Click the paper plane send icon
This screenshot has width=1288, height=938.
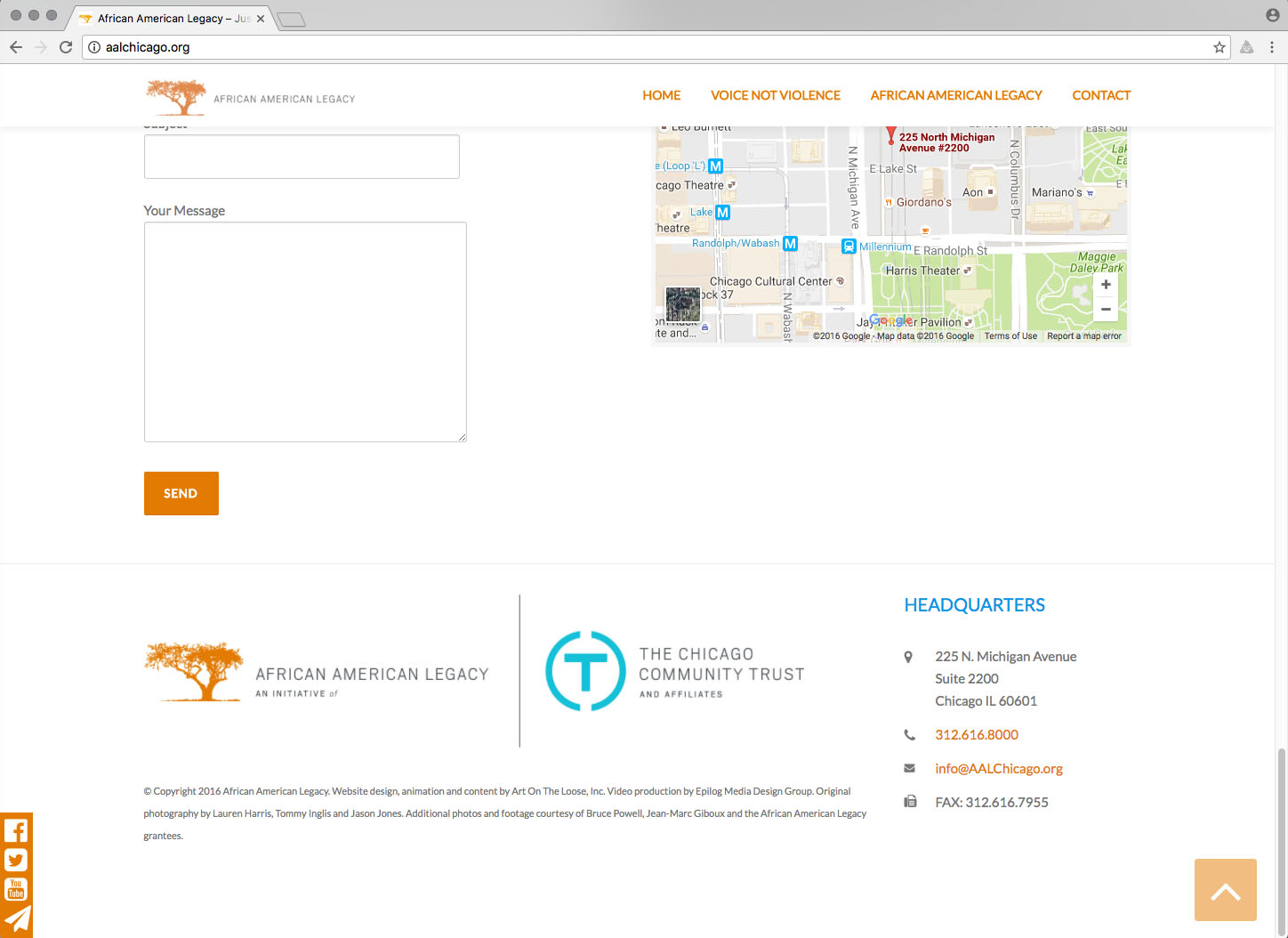pyautogui.click(x=16, y=919)
